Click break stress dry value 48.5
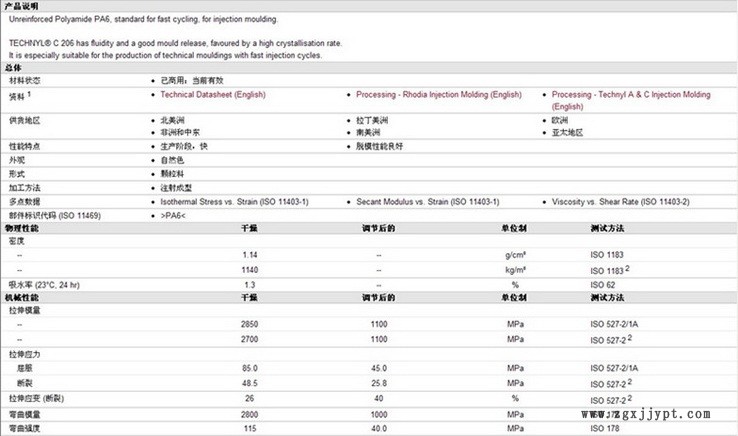 coord(249,383)
